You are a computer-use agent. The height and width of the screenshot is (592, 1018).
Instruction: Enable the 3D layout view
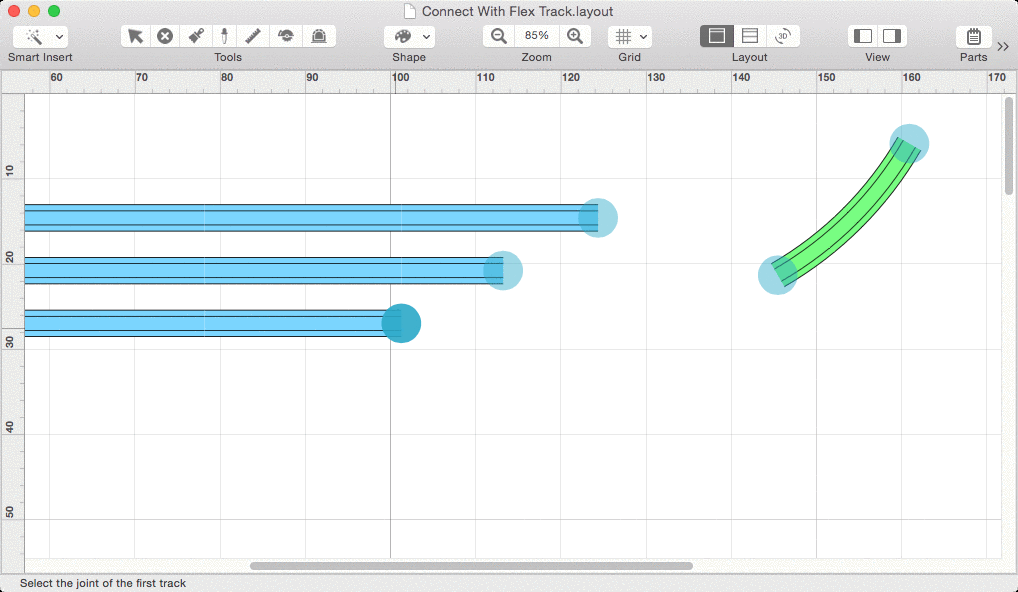(783, 36)
